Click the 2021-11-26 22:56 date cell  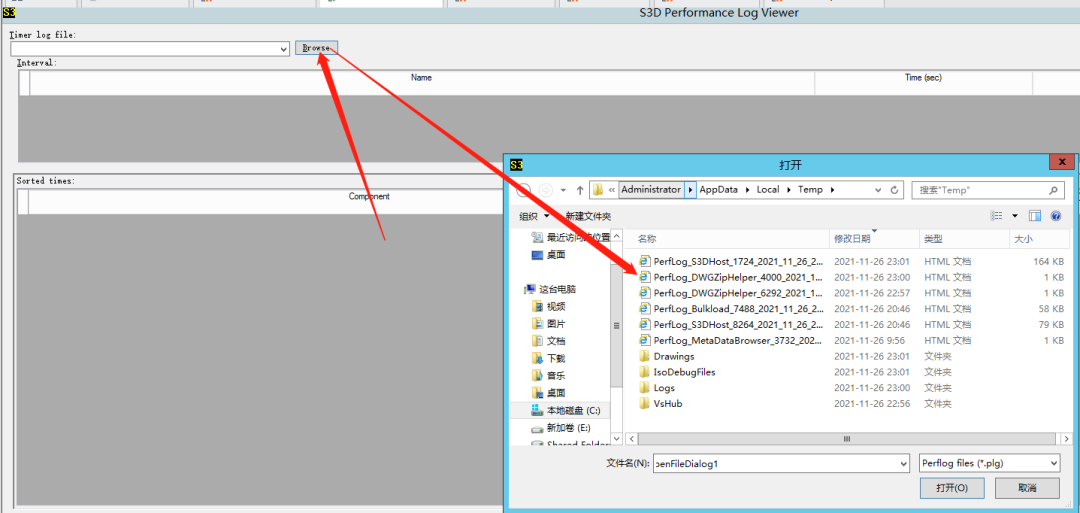pyautogui.click(x=872, y=404)
